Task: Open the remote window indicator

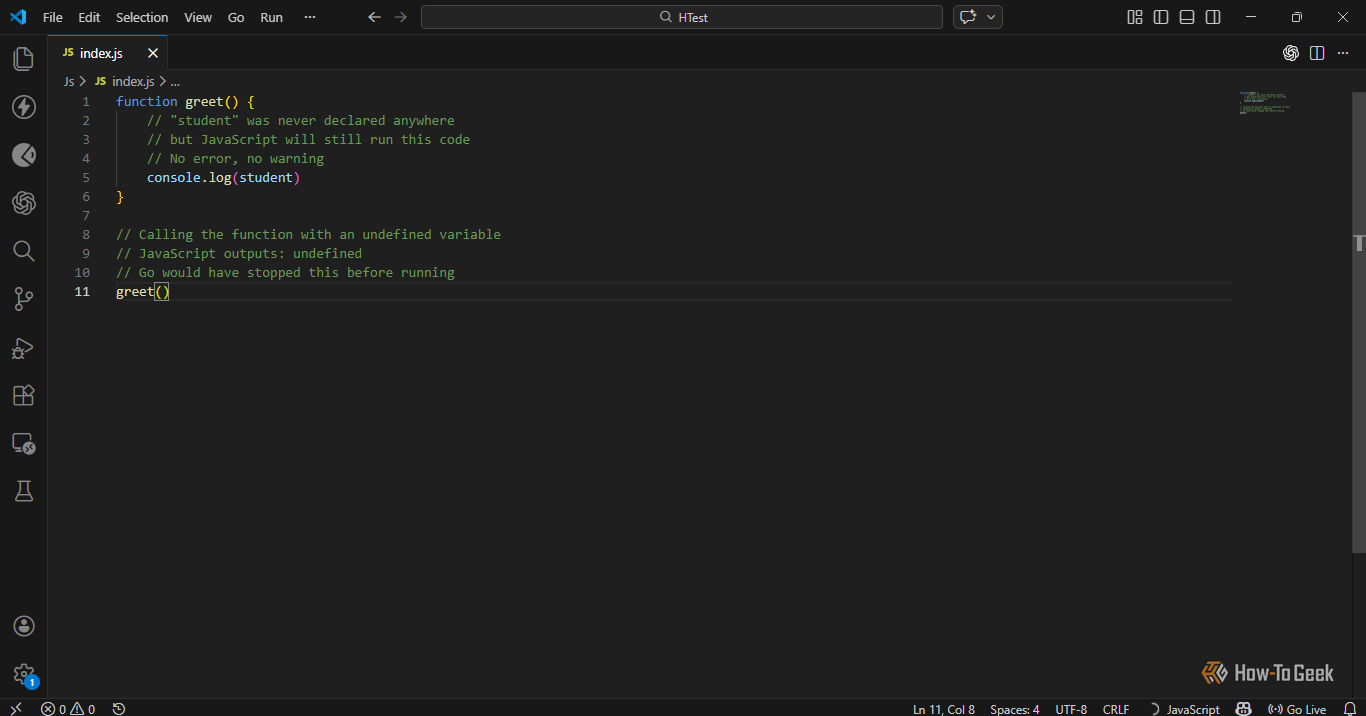Action: coord(16,709)
